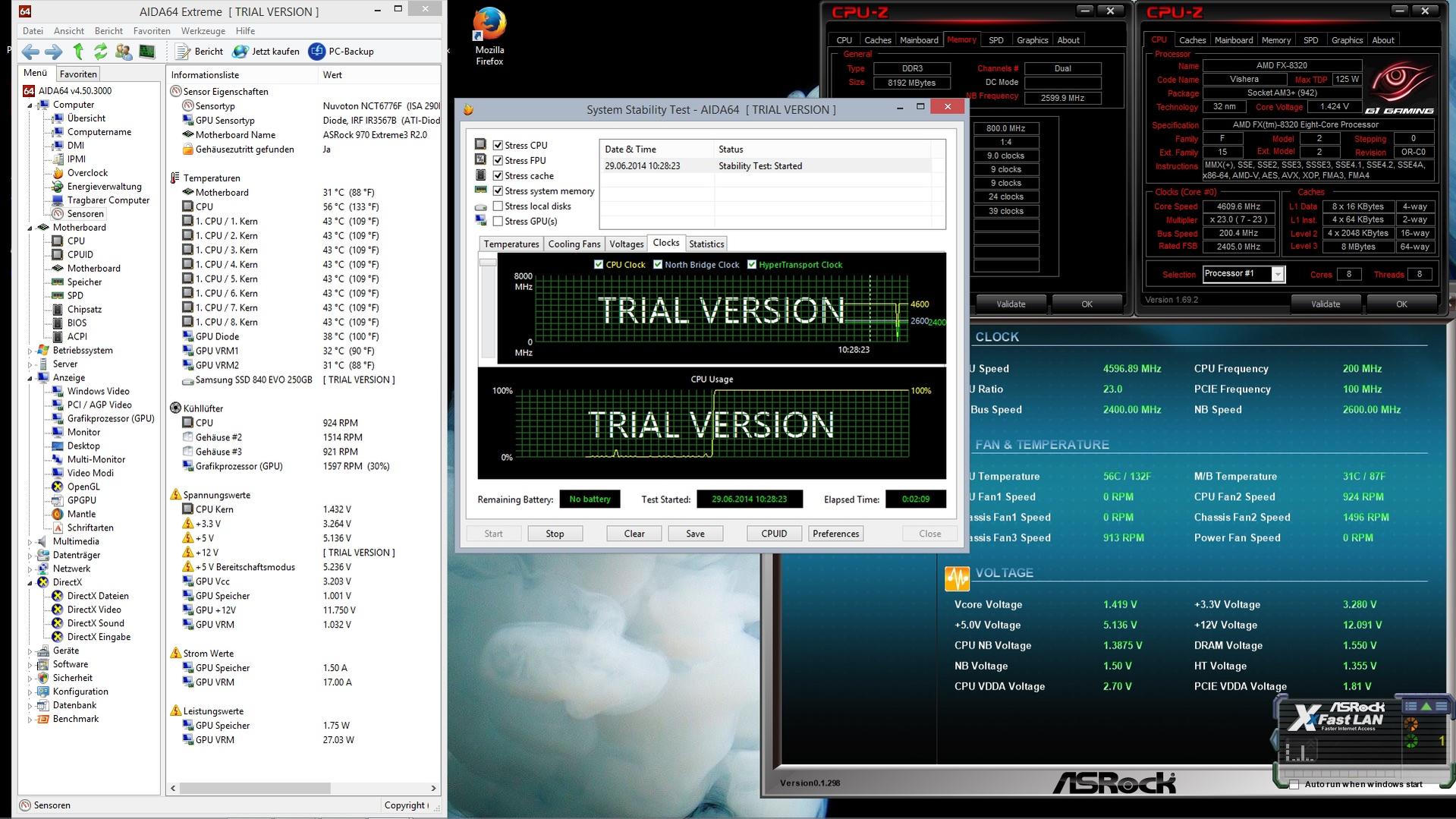Image resolution: width=1456 pixels, height=819 pixels.
Task: Select Sensoren in the Computer tree
Action: click(x=85, y=214)
